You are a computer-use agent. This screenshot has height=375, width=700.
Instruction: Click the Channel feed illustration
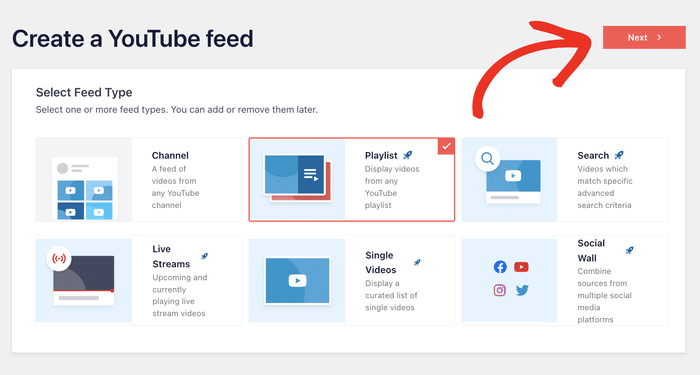[x=84, y=179]
